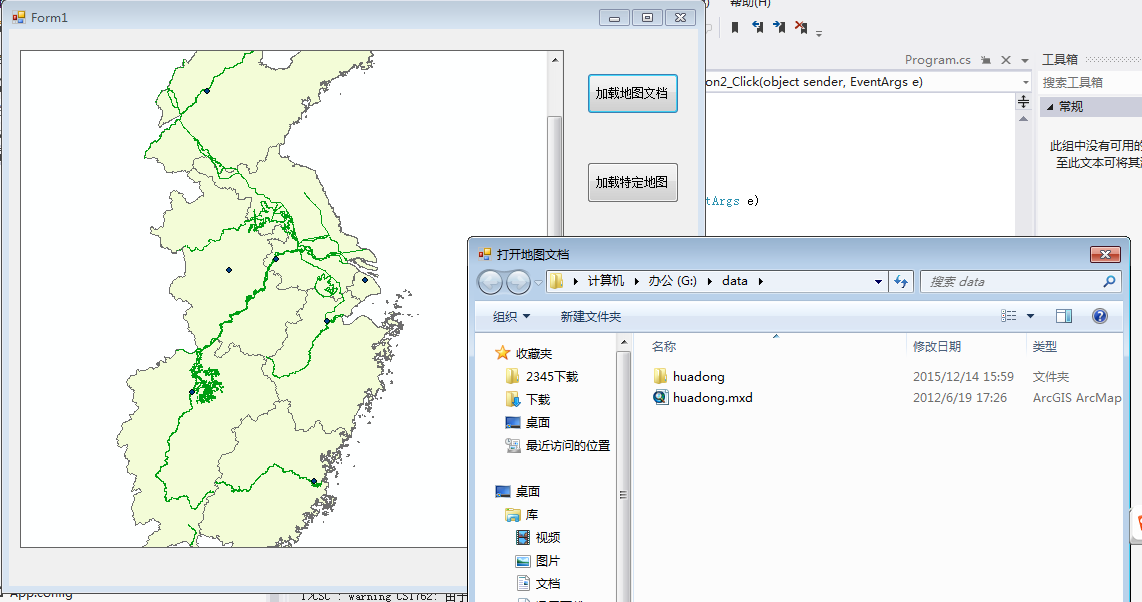Viewport: 1142px width, 602px height.
Task: Click the 搜索 data search field
Action: pyautogui.click(x=1010, y=281)
